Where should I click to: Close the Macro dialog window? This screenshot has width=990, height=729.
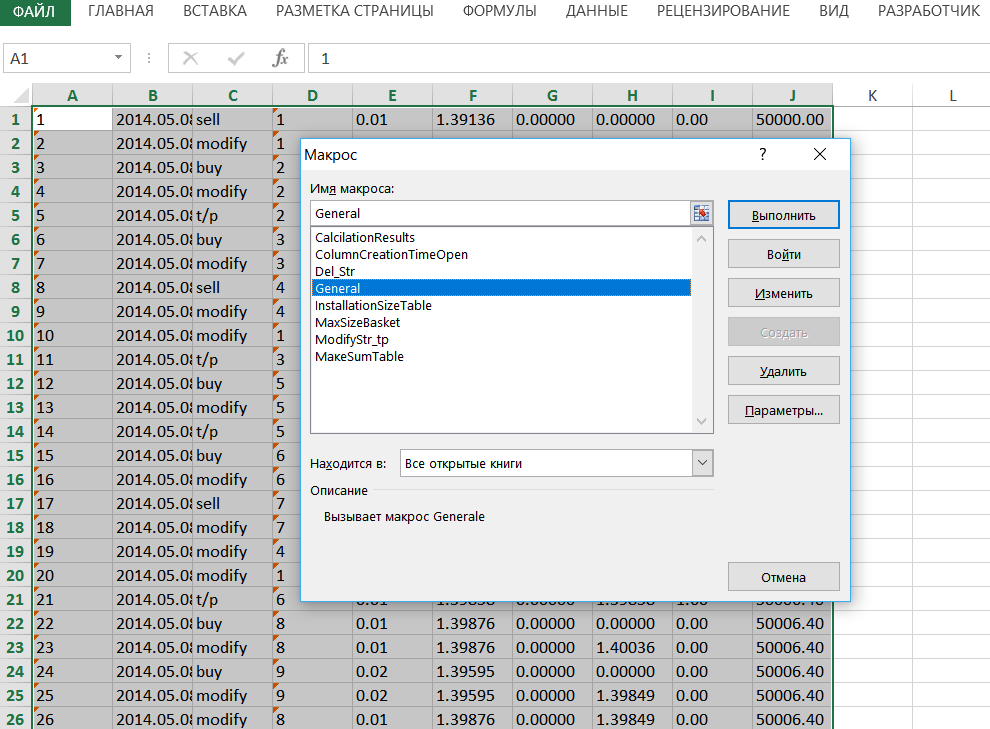point(820,154)
